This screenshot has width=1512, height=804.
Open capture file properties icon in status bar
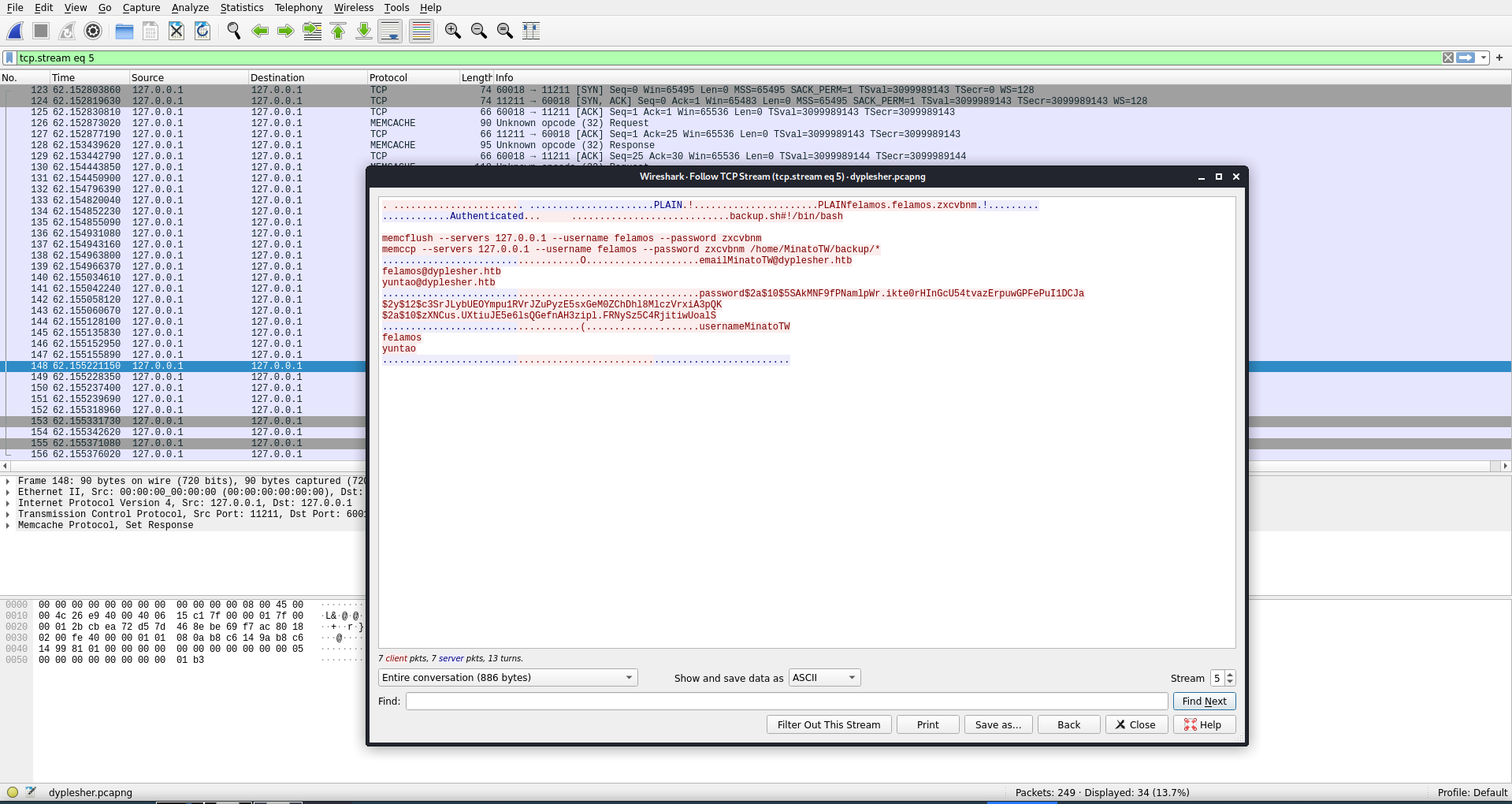(x=31, y=792)
